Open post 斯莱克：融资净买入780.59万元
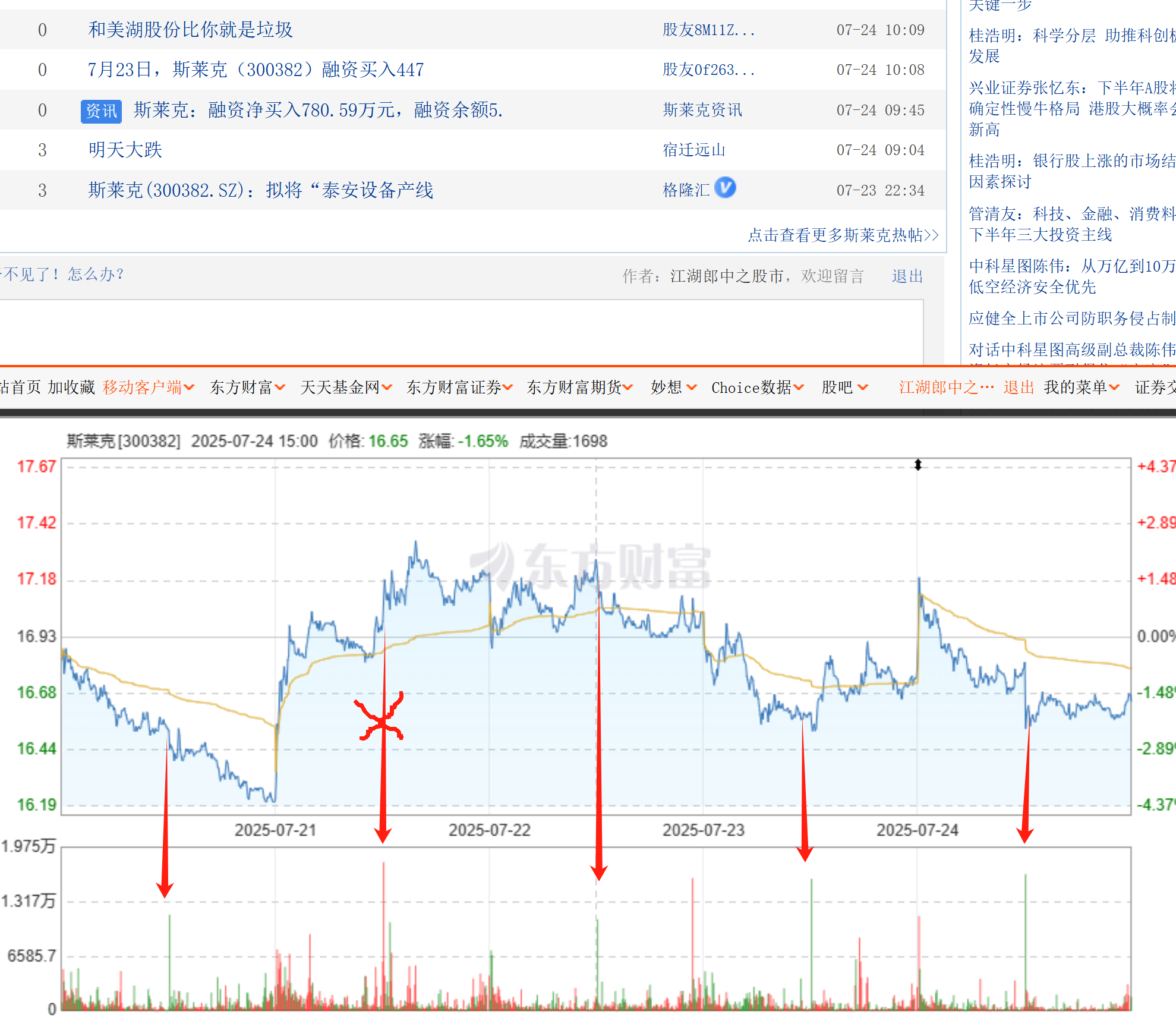 click(x=318, y=110)
